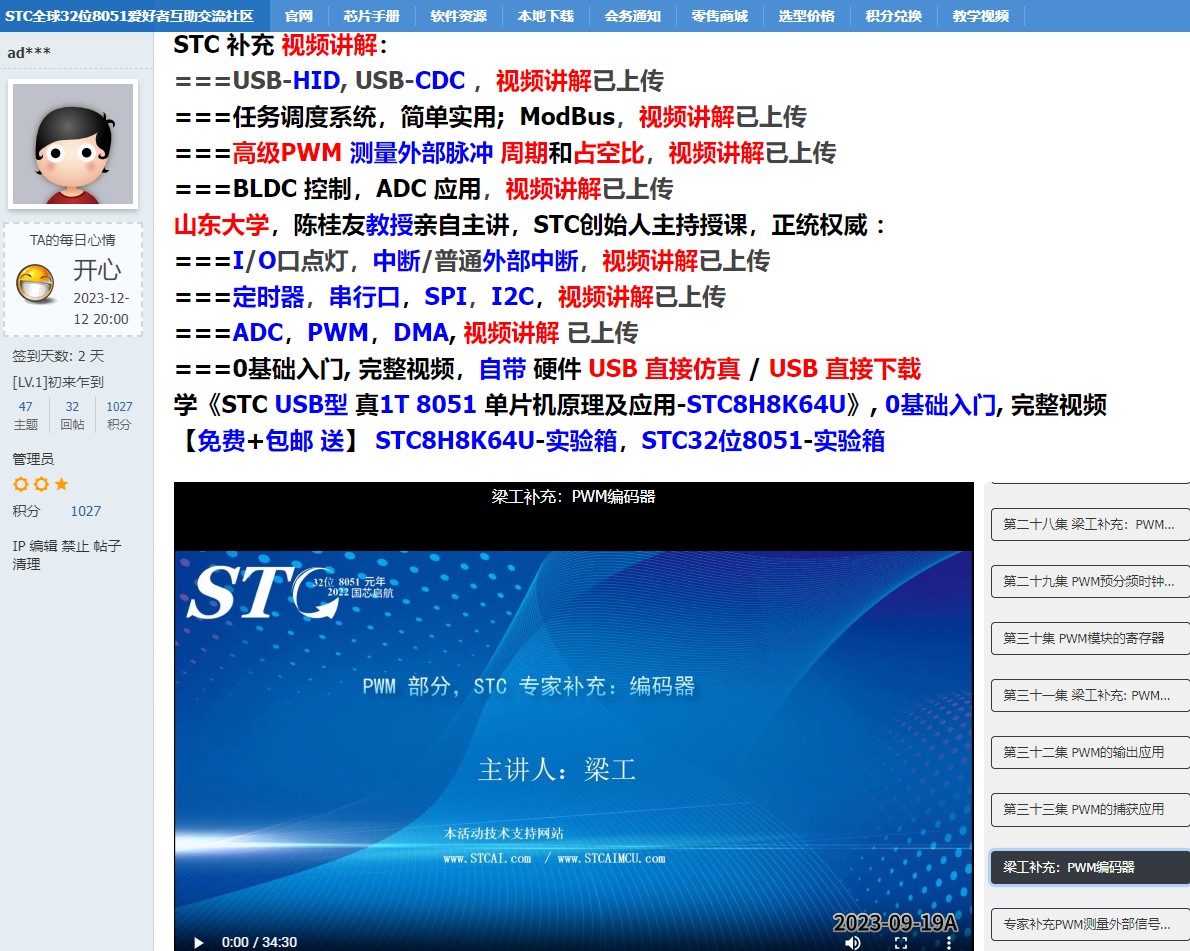
Task: Select playlist item 第二十九集 PWM预分频时钟...
Action: [x=1090, y=581]
